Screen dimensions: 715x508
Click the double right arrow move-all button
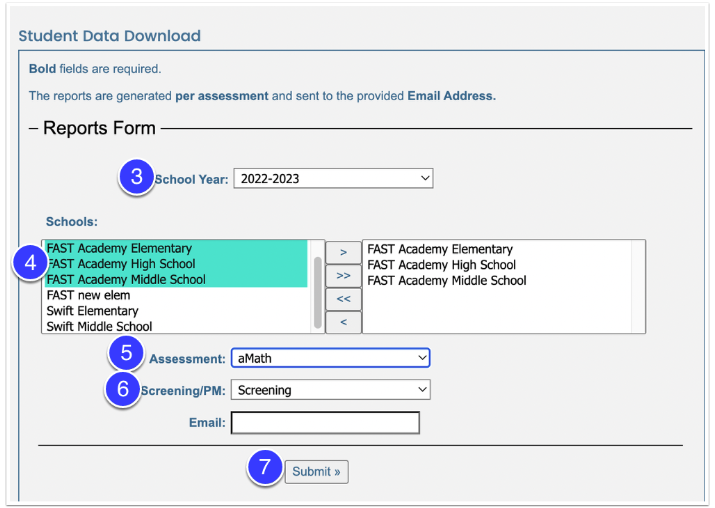point(343,275)
